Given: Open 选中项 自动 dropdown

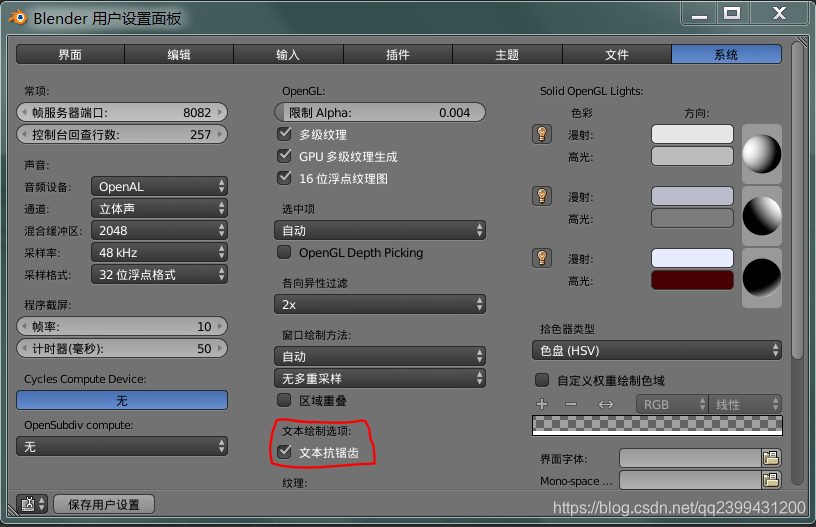Looking at the screenshot, I should (x=380, y=230).
